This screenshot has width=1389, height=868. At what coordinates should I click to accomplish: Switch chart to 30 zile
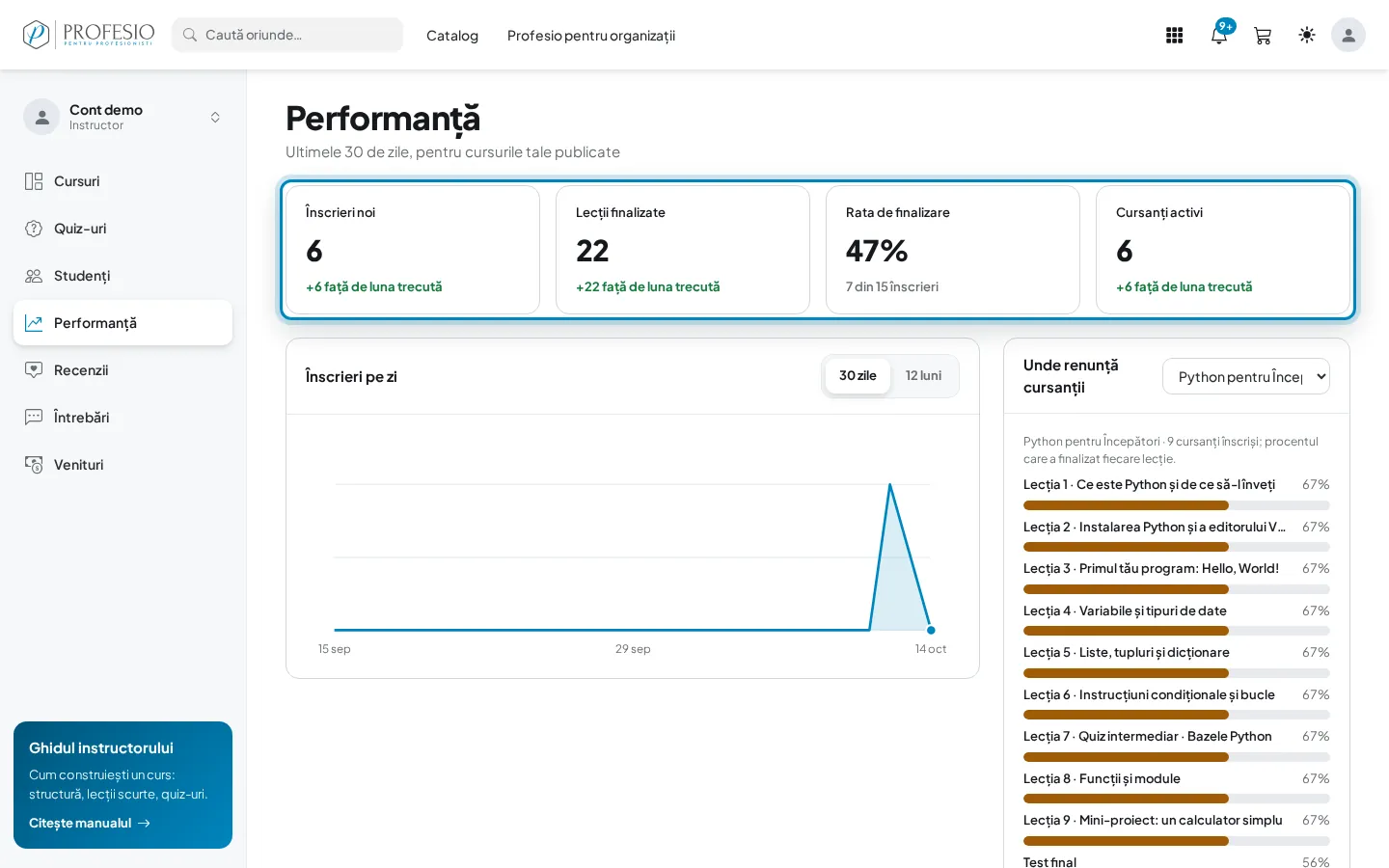click(858, 376)
